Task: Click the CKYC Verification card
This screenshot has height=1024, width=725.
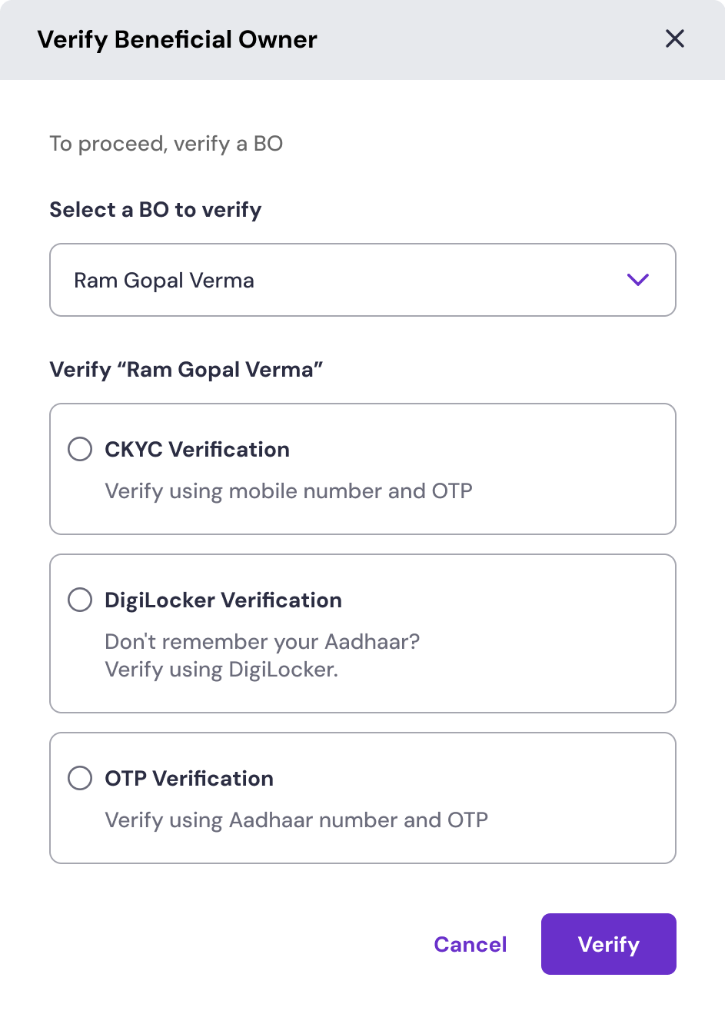Action: [362, 468]
